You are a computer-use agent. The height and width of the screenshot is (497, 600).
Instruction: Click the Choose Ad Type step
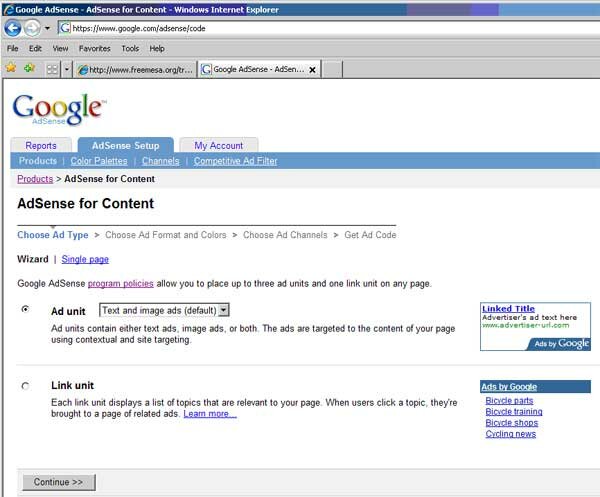53,235
